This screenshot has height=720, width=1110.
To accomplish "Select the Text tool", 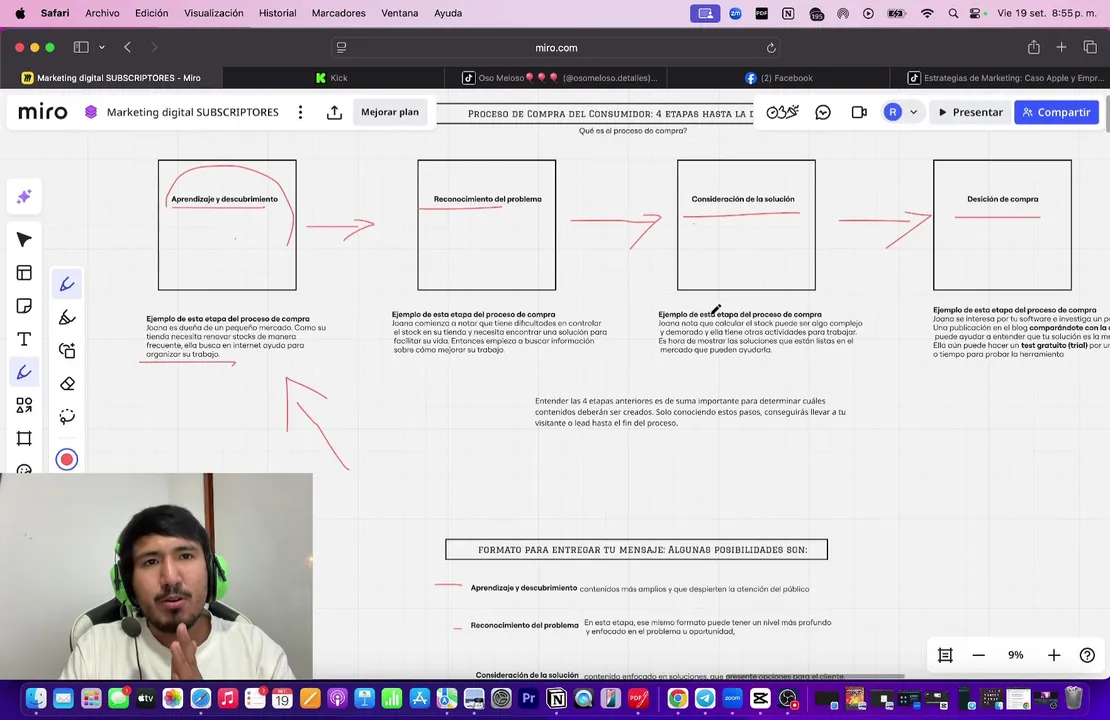I will 24,339.
